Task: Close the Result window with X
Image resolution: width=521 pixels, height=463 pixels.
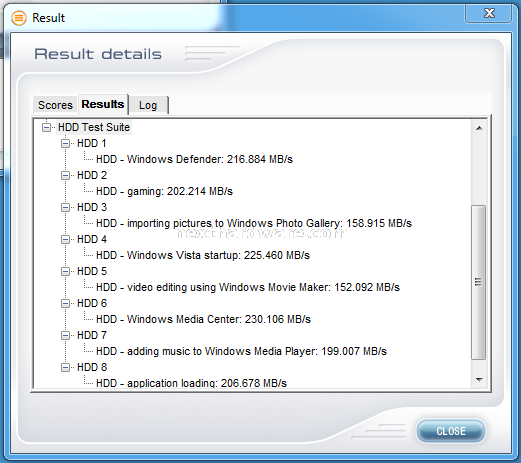Action: (x=489, y=13)
